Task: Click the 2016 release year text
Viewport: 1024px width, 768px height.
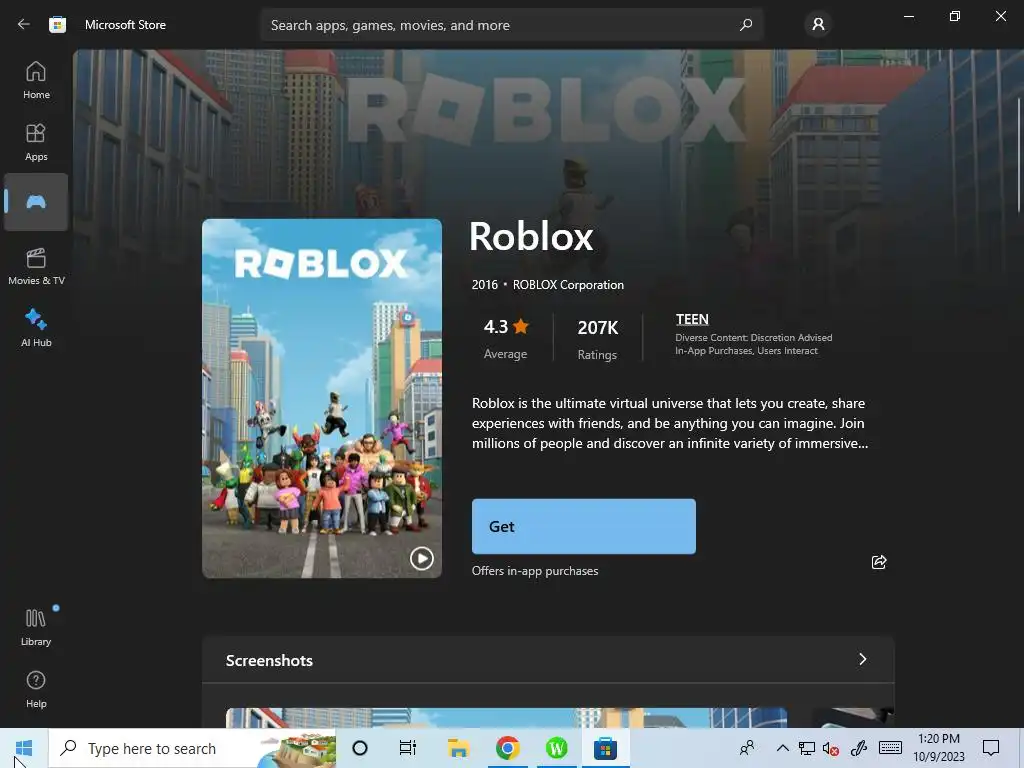Action: point(485,285)
